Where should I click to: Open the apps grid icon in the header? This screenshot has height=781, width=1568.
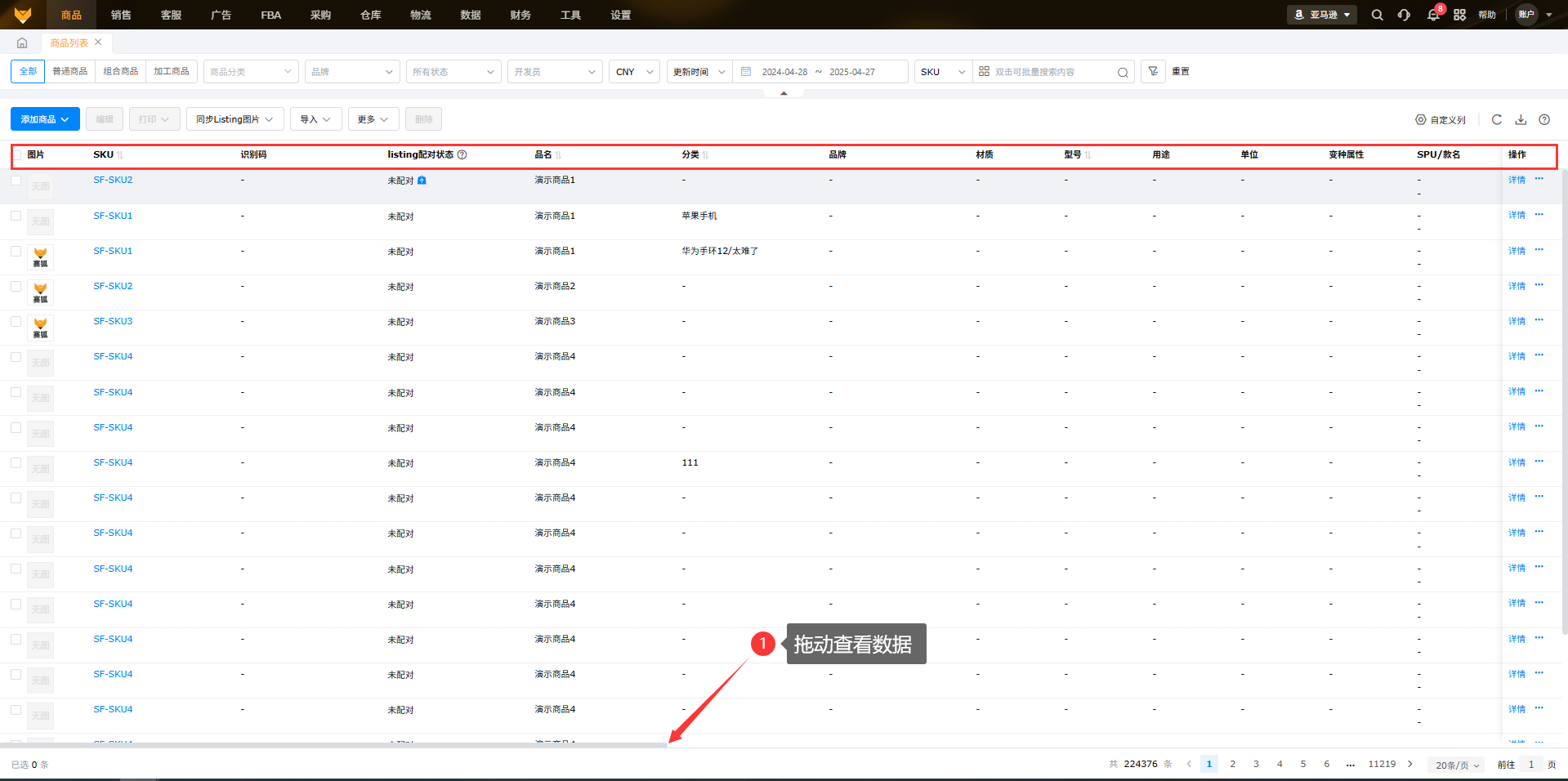(1459, 15)
